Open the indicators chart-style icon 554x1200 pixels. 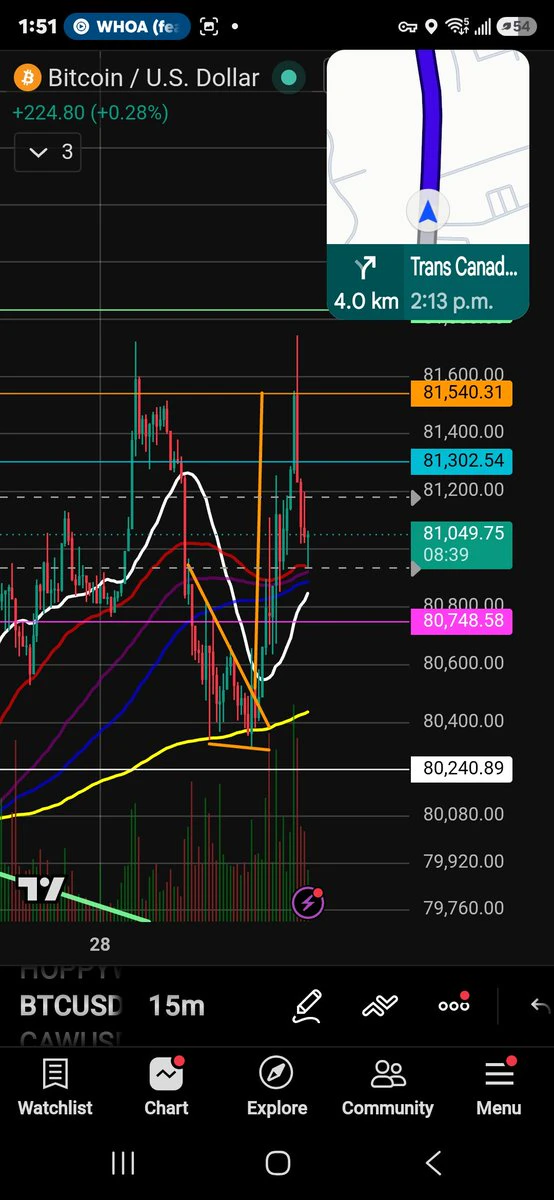pyautogui.click(x=381, y=1005)
